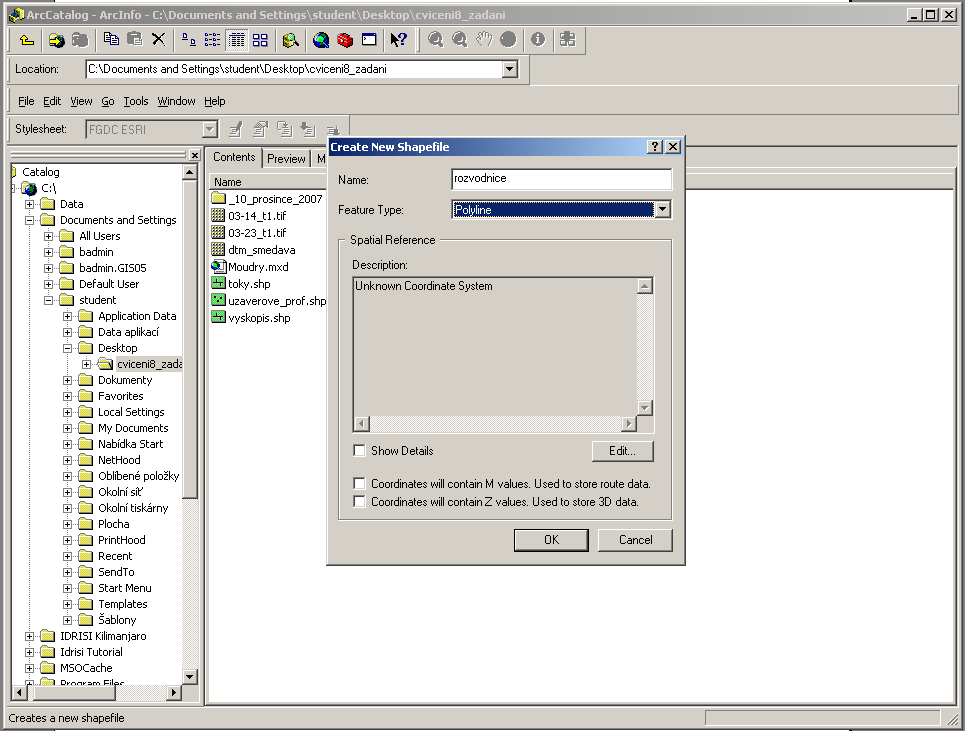Select the Zoom Out magnifier tool

coord(459,40)
